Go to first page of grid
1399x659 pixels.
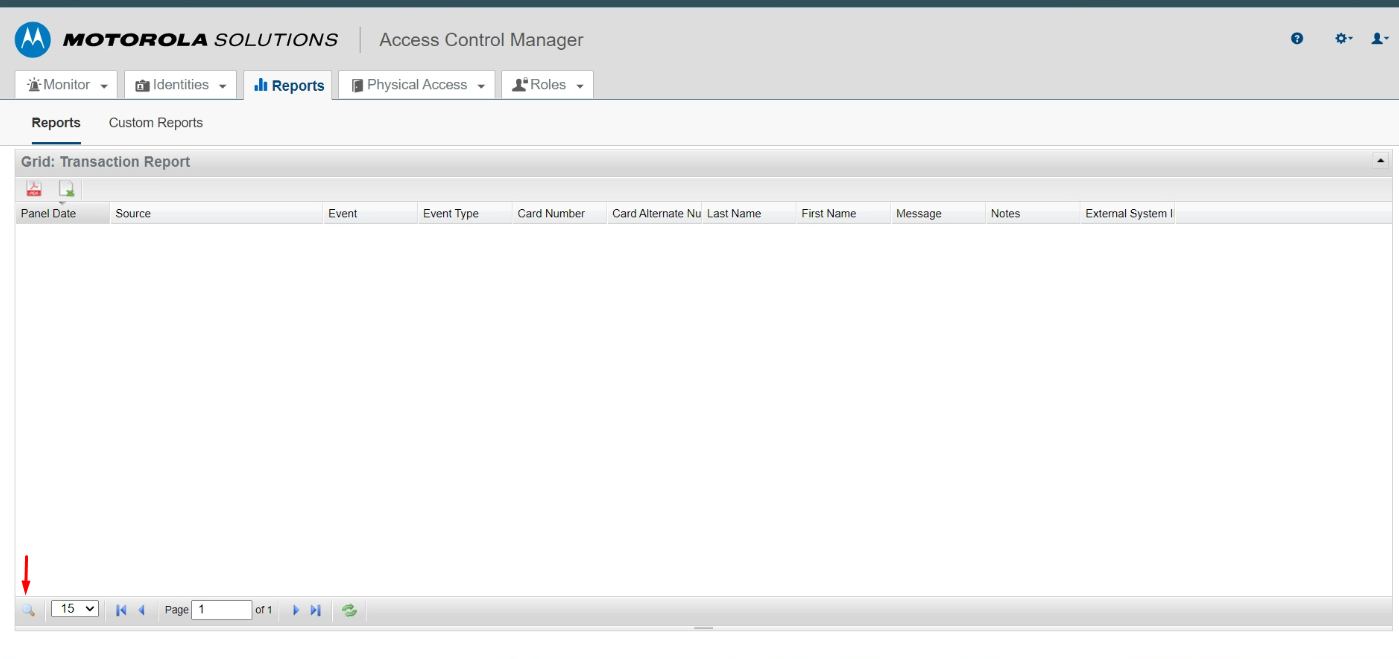[x=121, y=610]
